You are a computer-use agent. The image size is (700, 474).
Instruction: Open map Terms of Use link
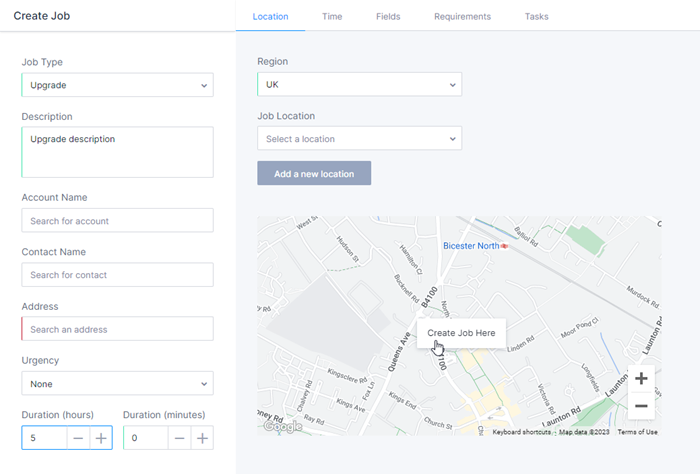tap(637, 432)
